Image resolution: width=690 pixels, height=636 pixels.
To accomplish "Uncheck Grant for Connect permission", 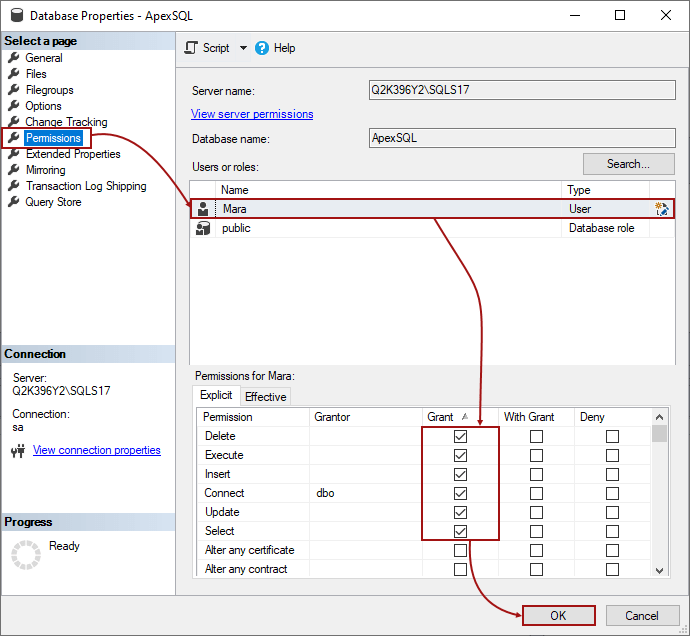I will (x=460, y=493).
